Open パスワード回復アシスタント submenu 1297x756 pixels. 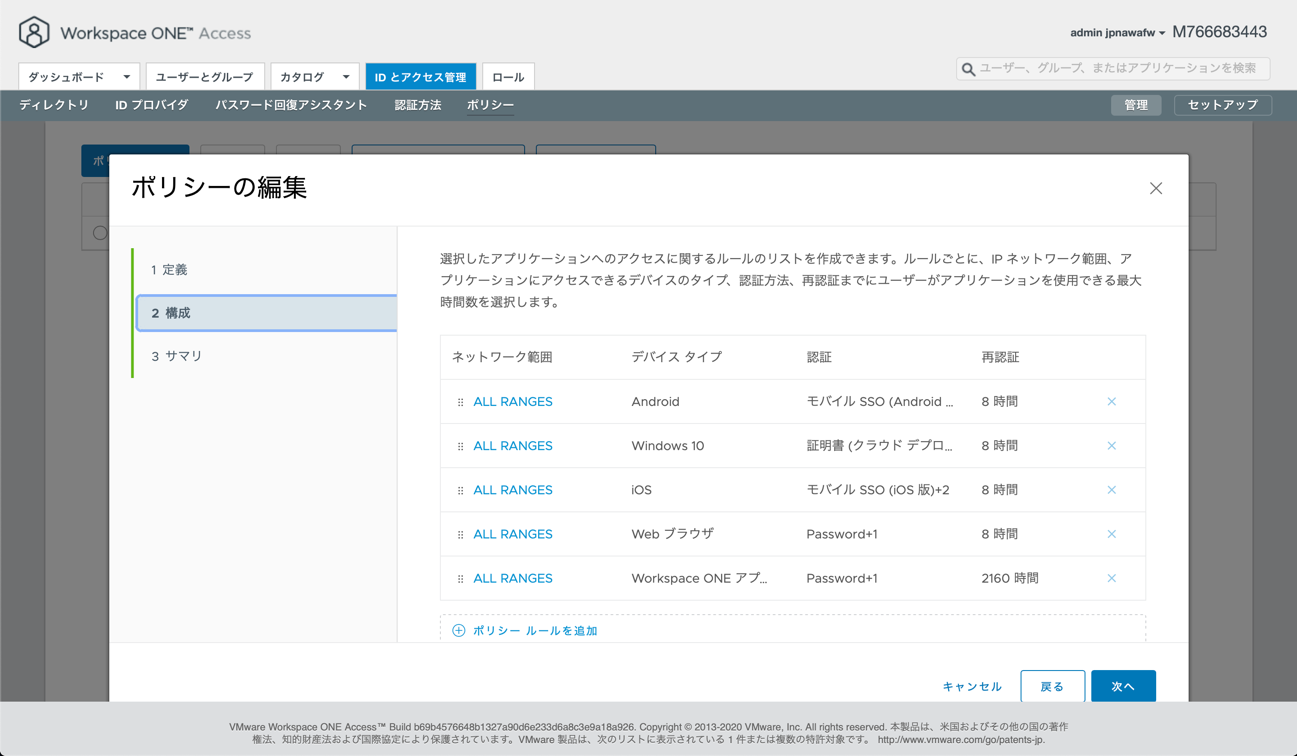click(291, 105)
